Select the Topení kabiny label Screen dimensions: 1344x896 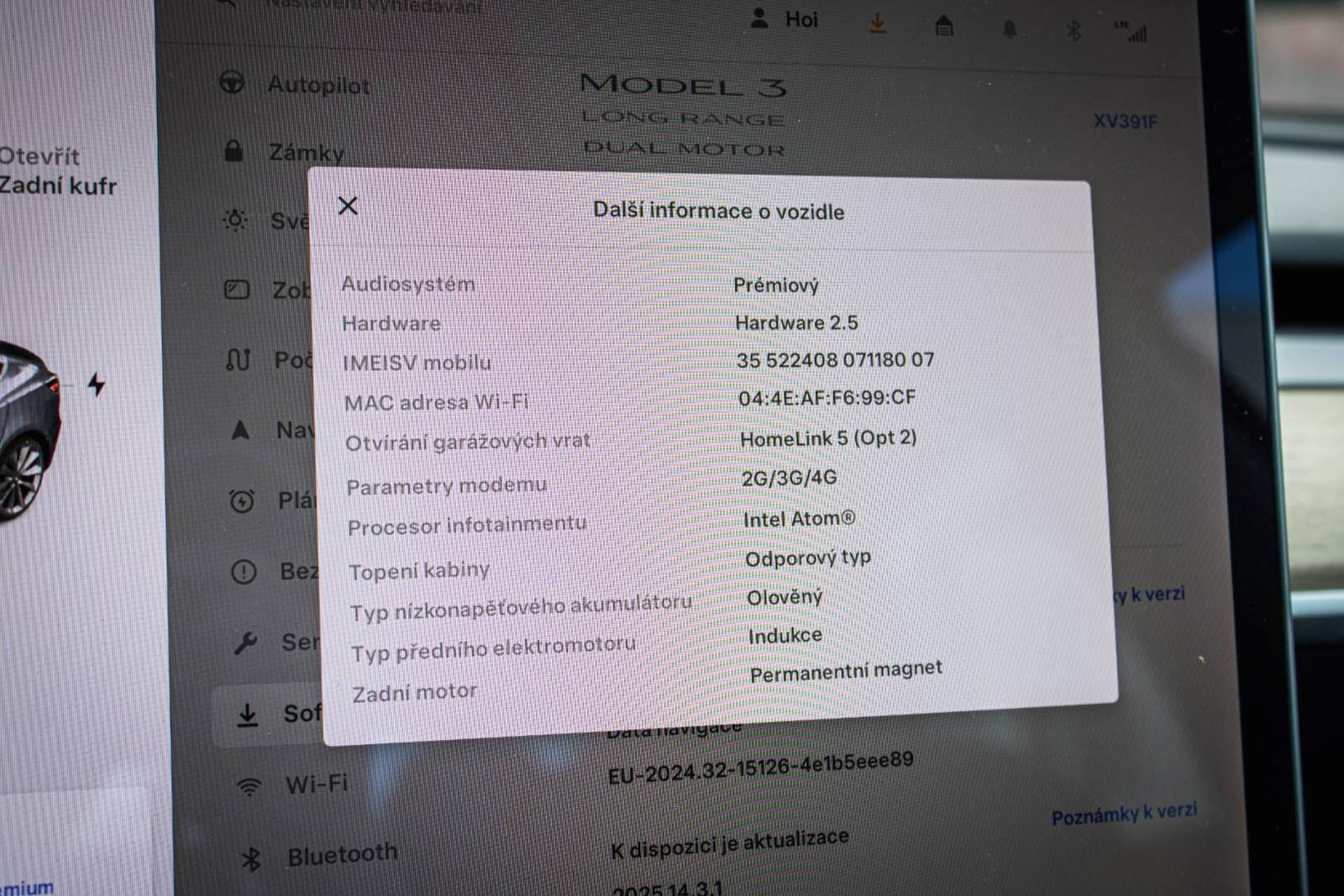point(419,570)
